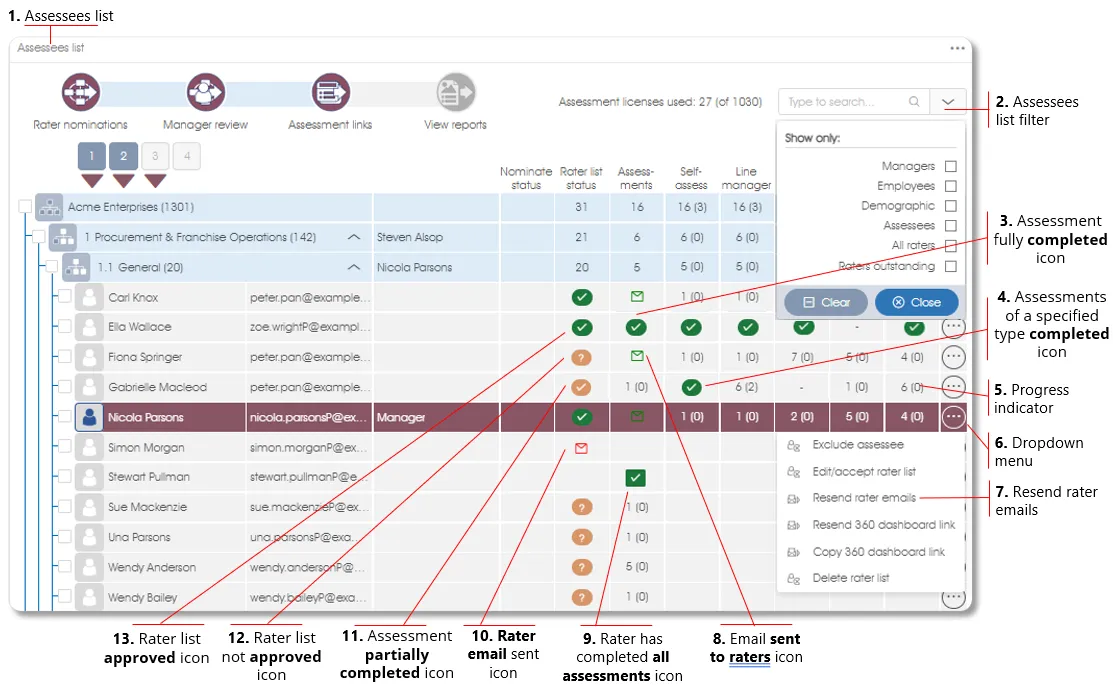The height and width of the screenshot is (685, 1117).
Task: Toggle the assessees list filter dropdown arrow
Action: (948, 102)
